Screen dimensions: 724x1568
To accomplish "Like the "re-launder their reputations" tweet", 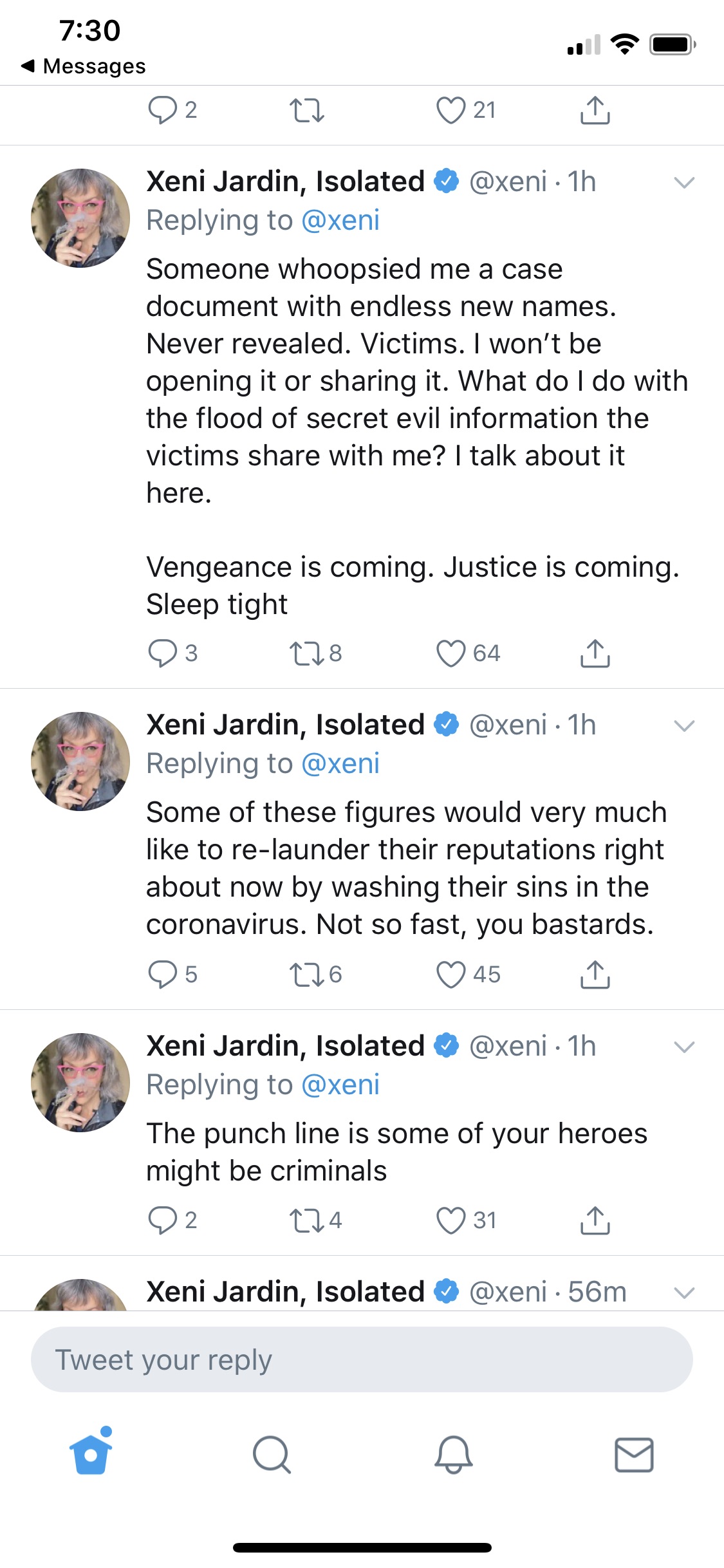I will pos(450,975).
